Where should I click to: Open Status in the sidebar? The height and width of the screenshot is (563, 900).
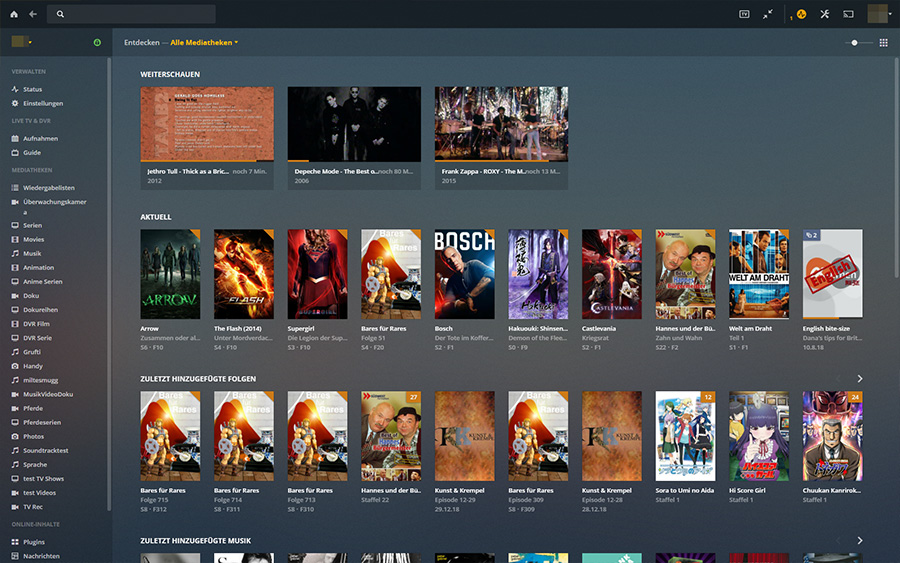[32, 90]
